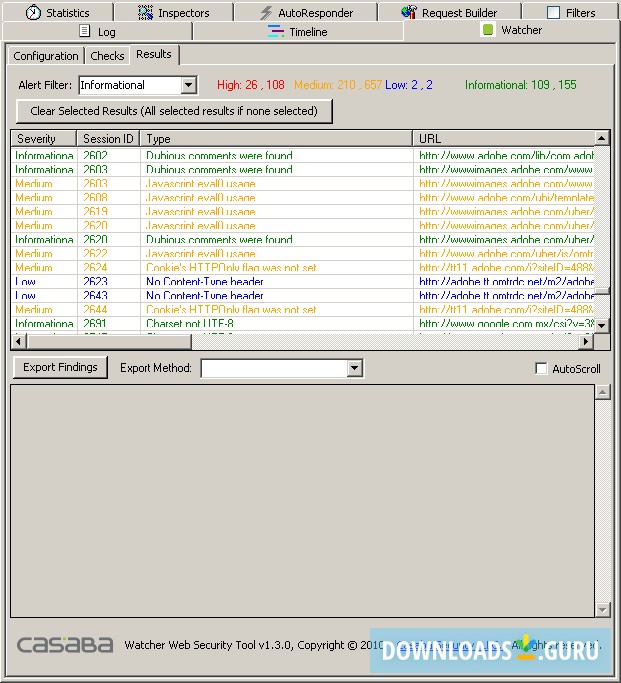
Task: Click the Request Builder icon
Action: [409, 12]
